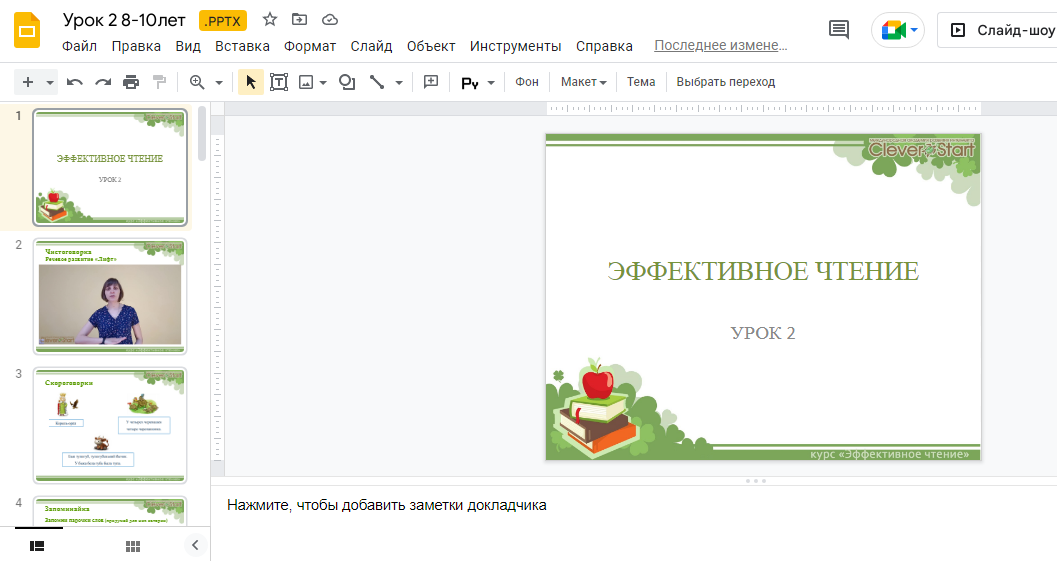Click the zoom magnifier tool
The height and width of the screenshot is (561, 1057).
click(197, 82)
